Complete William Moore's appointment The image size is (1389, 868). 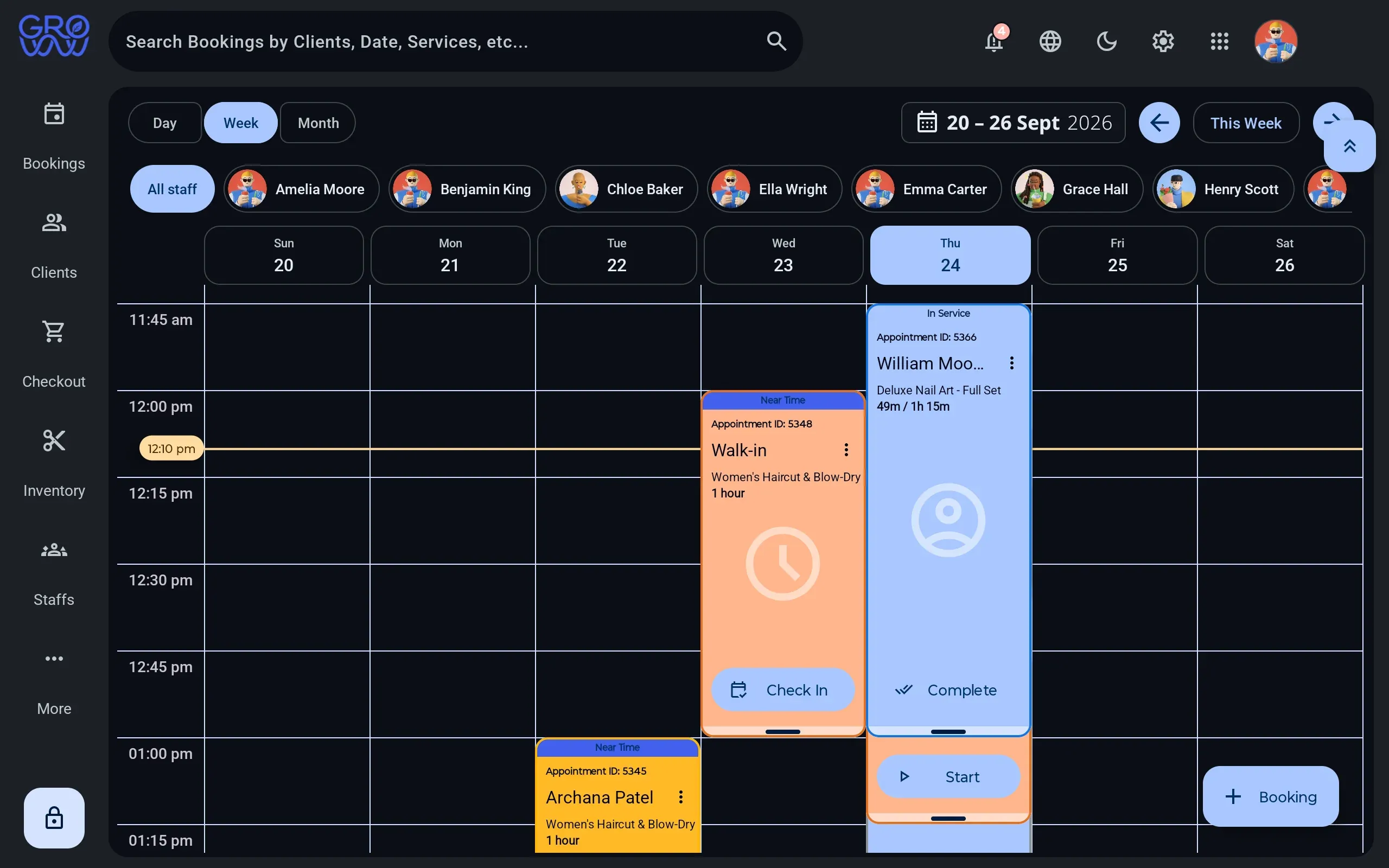click(x=948, y=690)
